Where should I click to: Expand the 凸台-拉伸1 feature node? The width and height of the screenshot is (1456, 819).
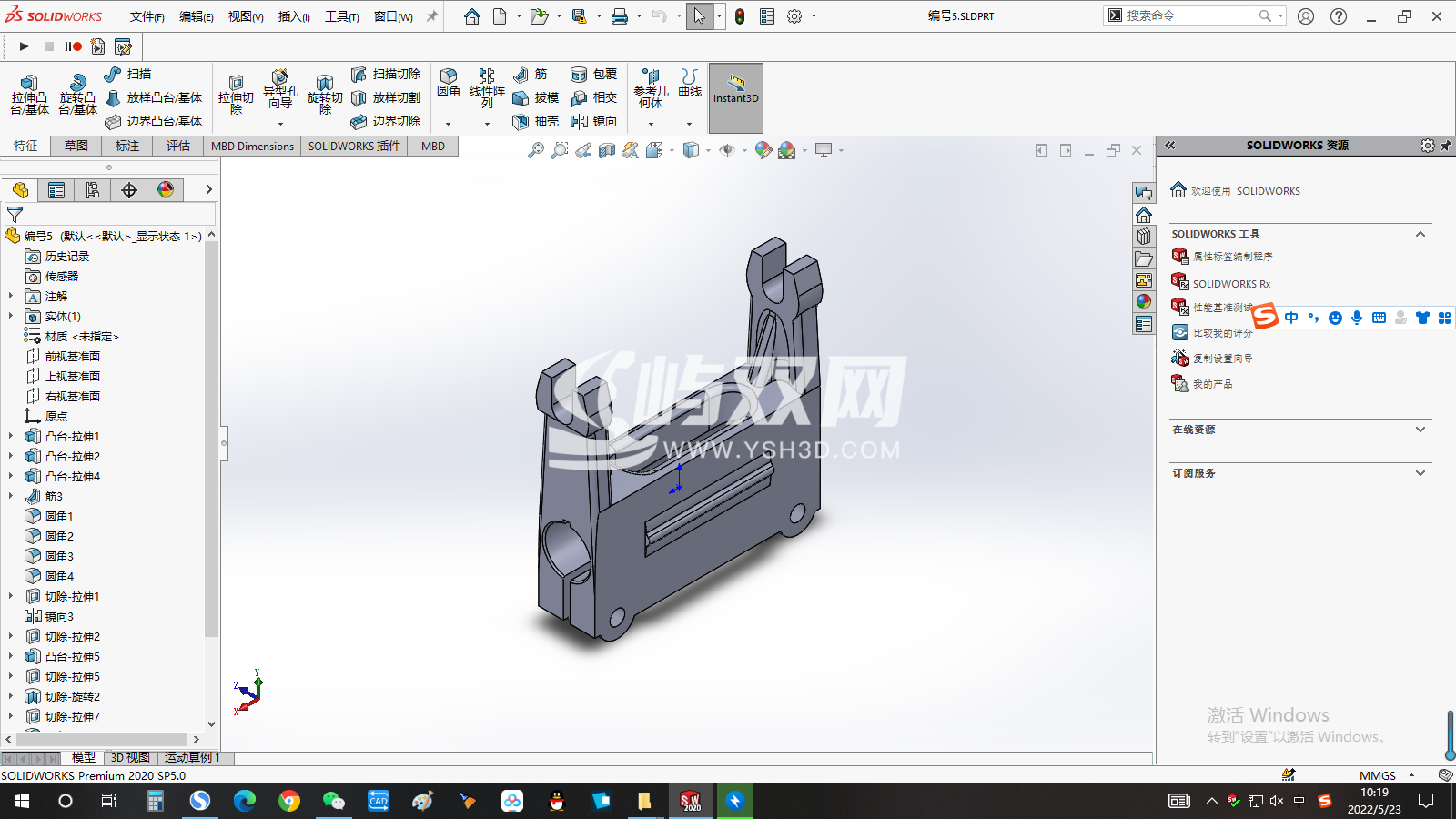coord(11,436)
